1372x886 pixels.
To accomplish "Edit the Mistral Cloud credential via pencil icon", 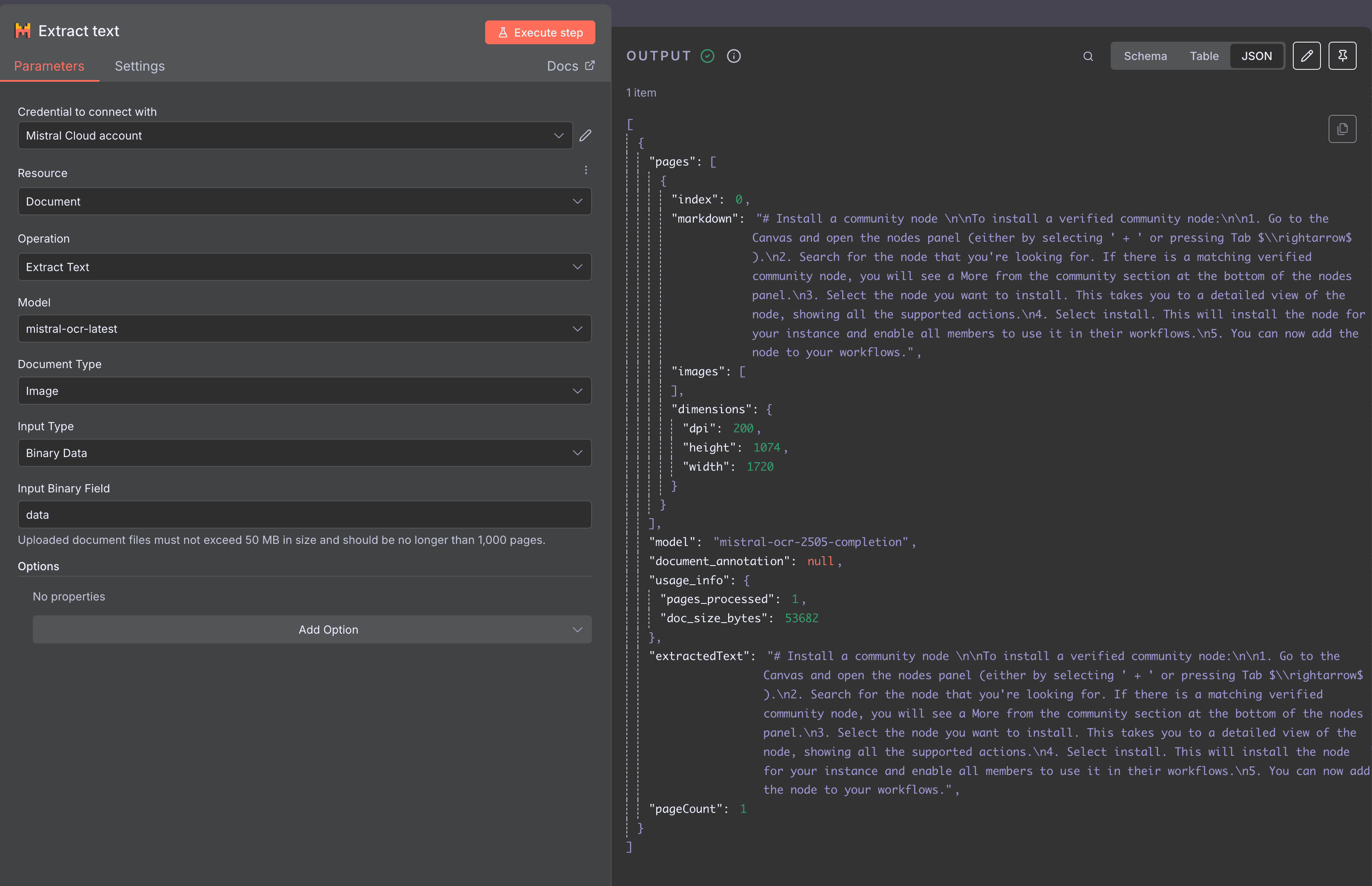I will click(x=586, y=135).
